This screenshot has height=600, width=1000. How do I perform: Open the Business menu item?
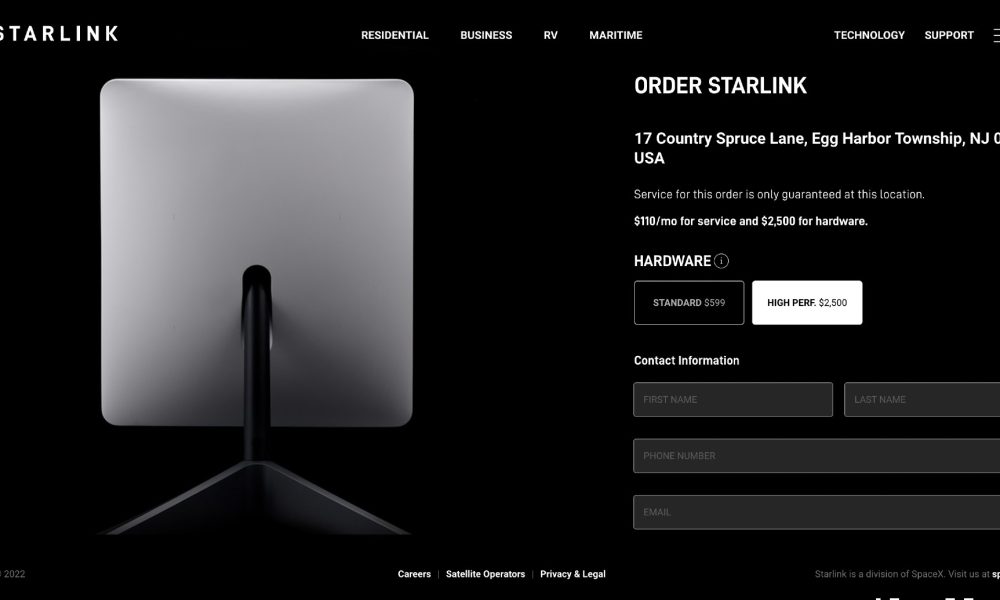point(486,36)
